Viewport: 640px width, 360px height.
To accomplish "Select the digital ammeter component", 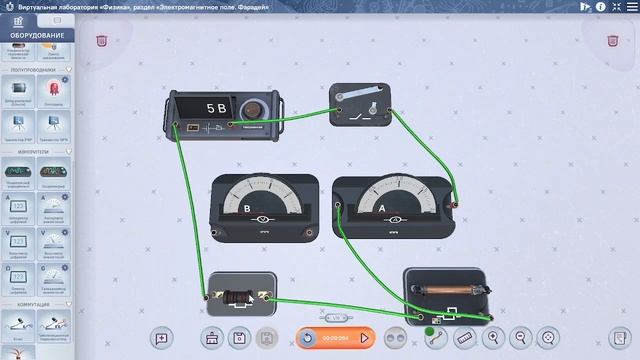I will pyautogui.click(x=18, y=209).
